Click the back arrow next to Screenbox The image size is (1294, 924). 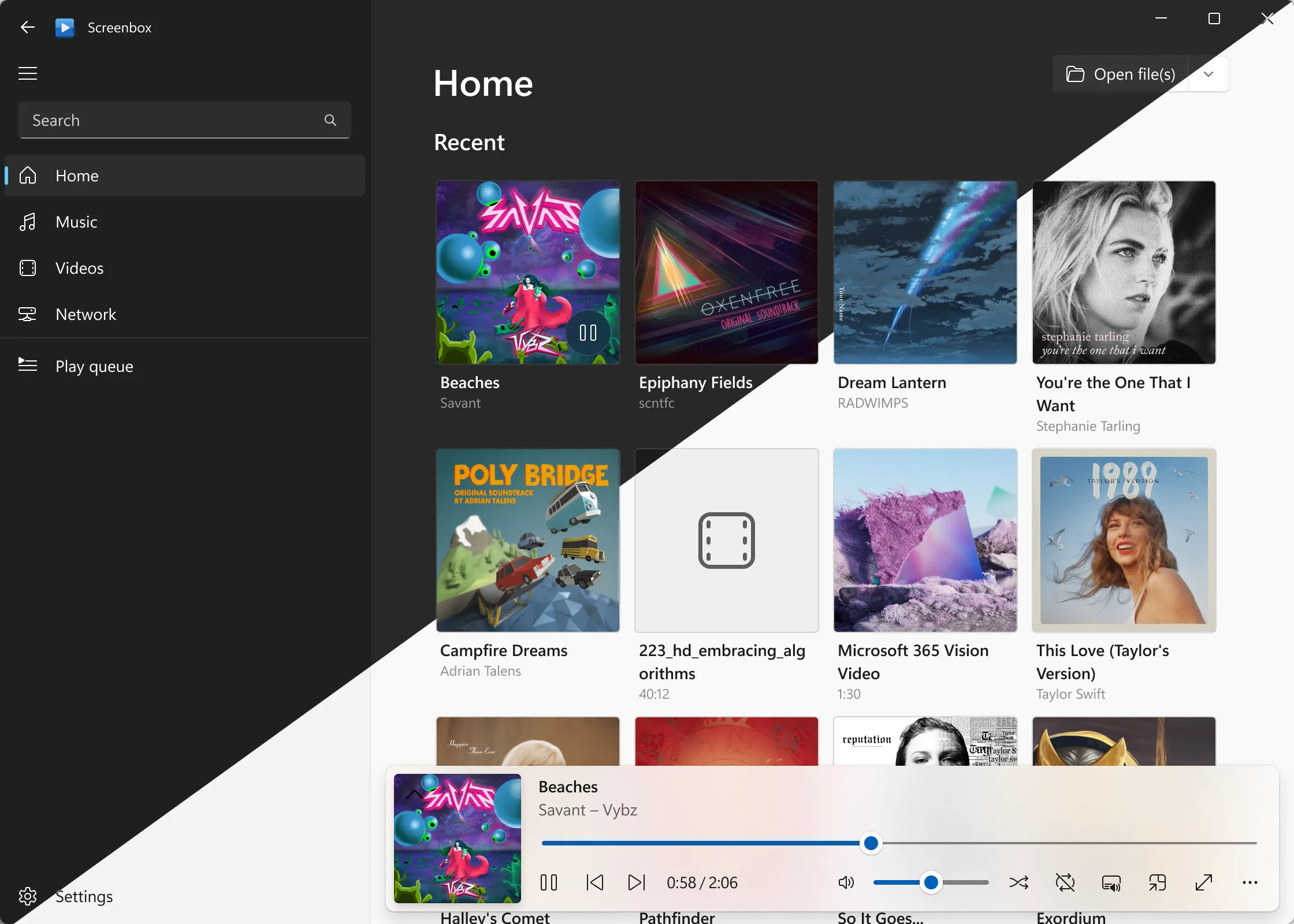point(27,27)
